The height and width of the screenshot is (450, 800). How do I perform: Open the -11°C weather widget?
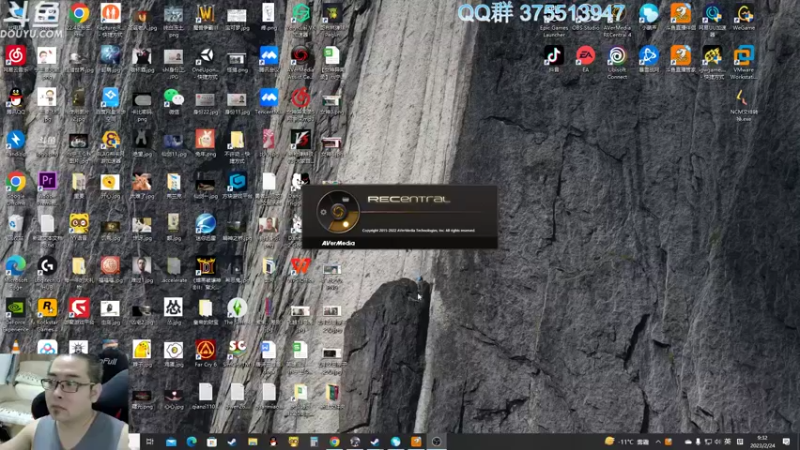[x=627, y=441]
